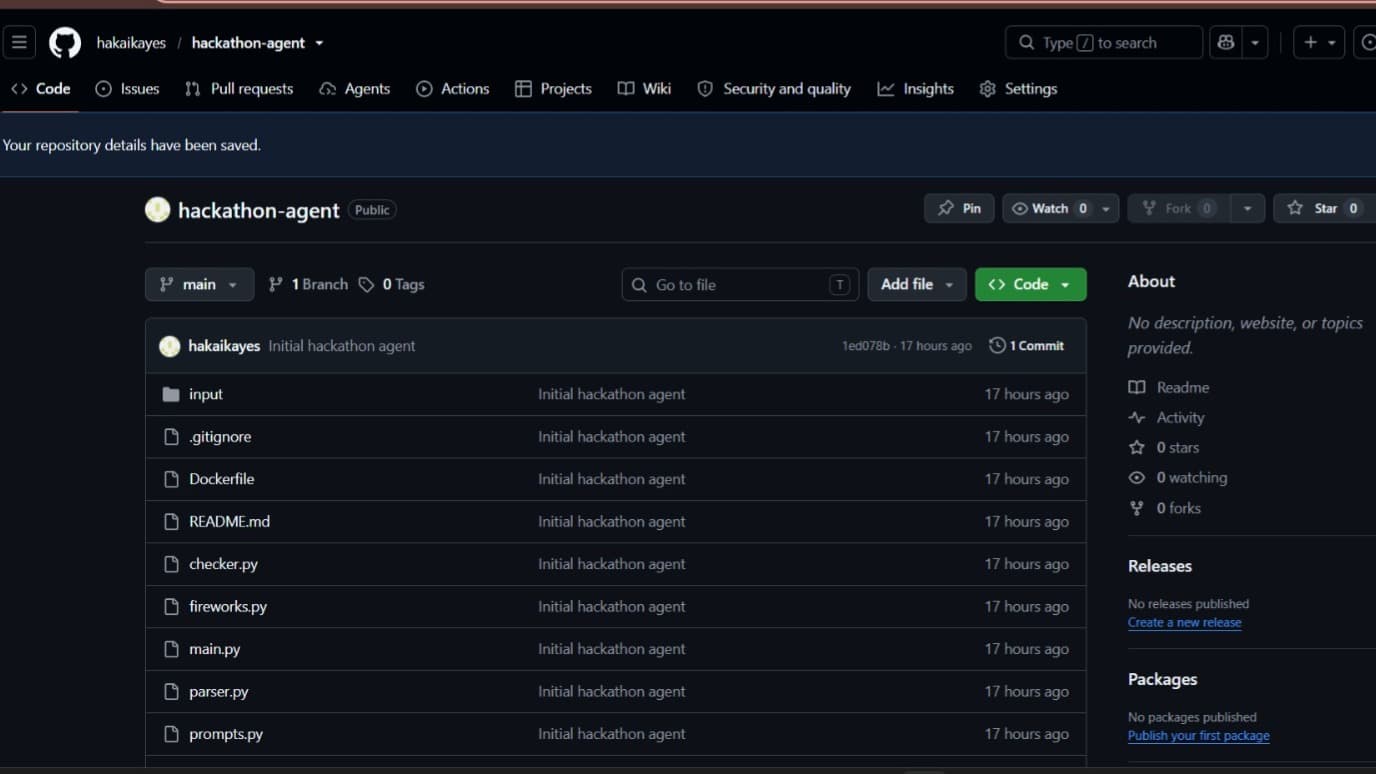Screen dimensions: 1376x774
Task: Open commit hash 1ed078b
Action: coord(865,346)
